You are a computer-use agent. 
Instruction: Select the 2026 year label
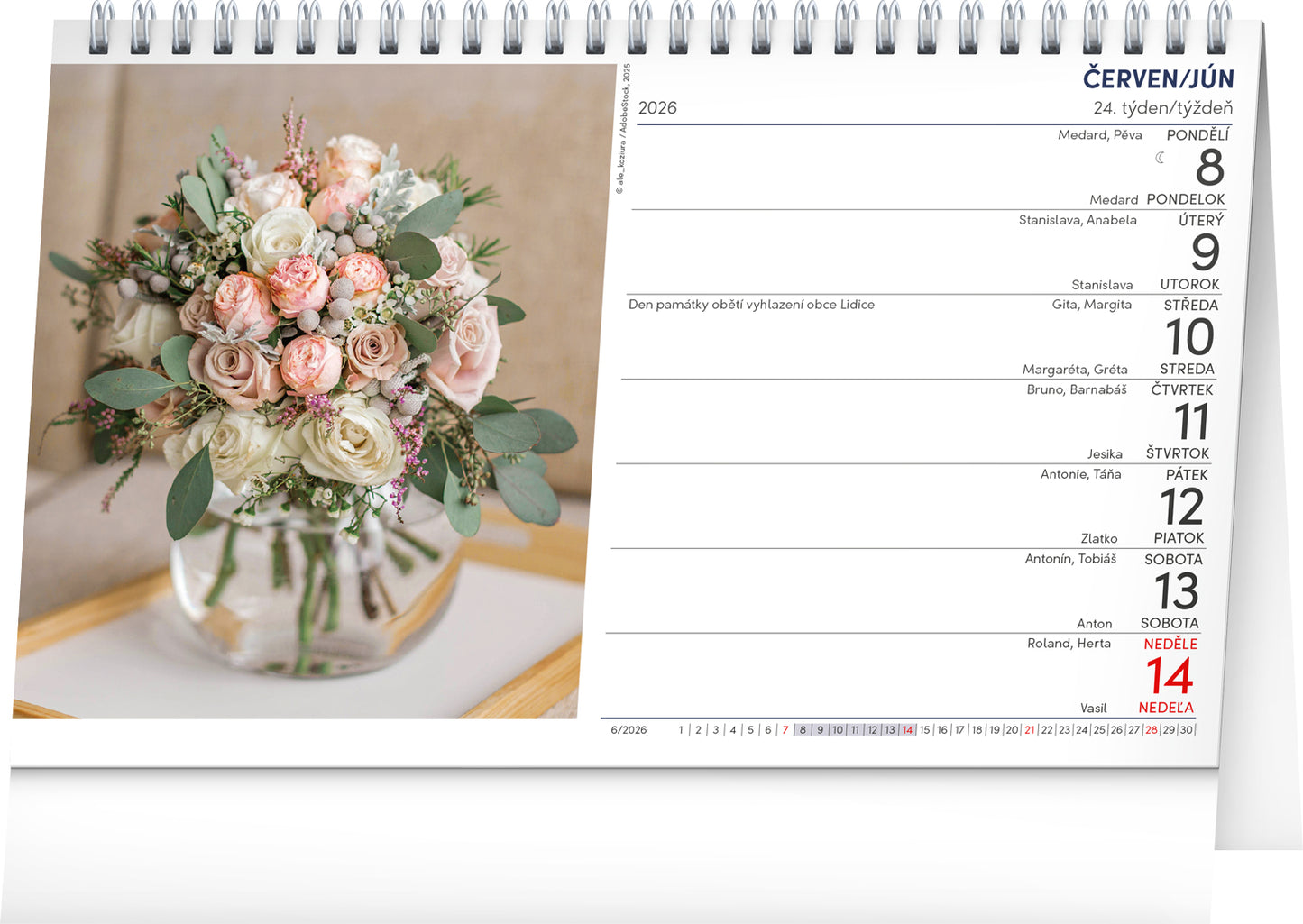657,108
